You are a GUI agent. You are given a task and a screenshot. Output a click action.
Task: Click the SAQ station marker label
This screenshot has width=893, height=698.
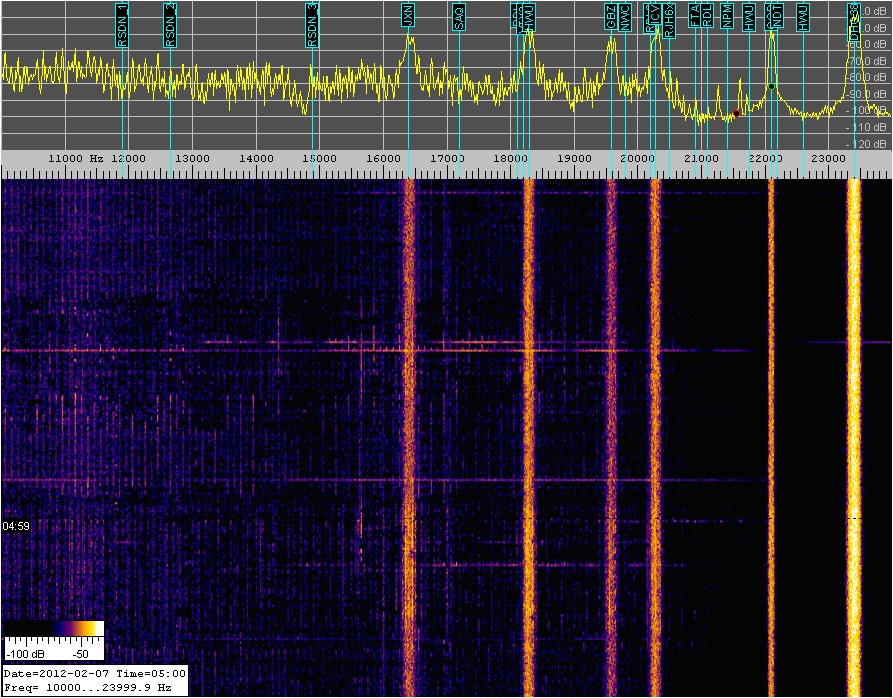point(459,17)
